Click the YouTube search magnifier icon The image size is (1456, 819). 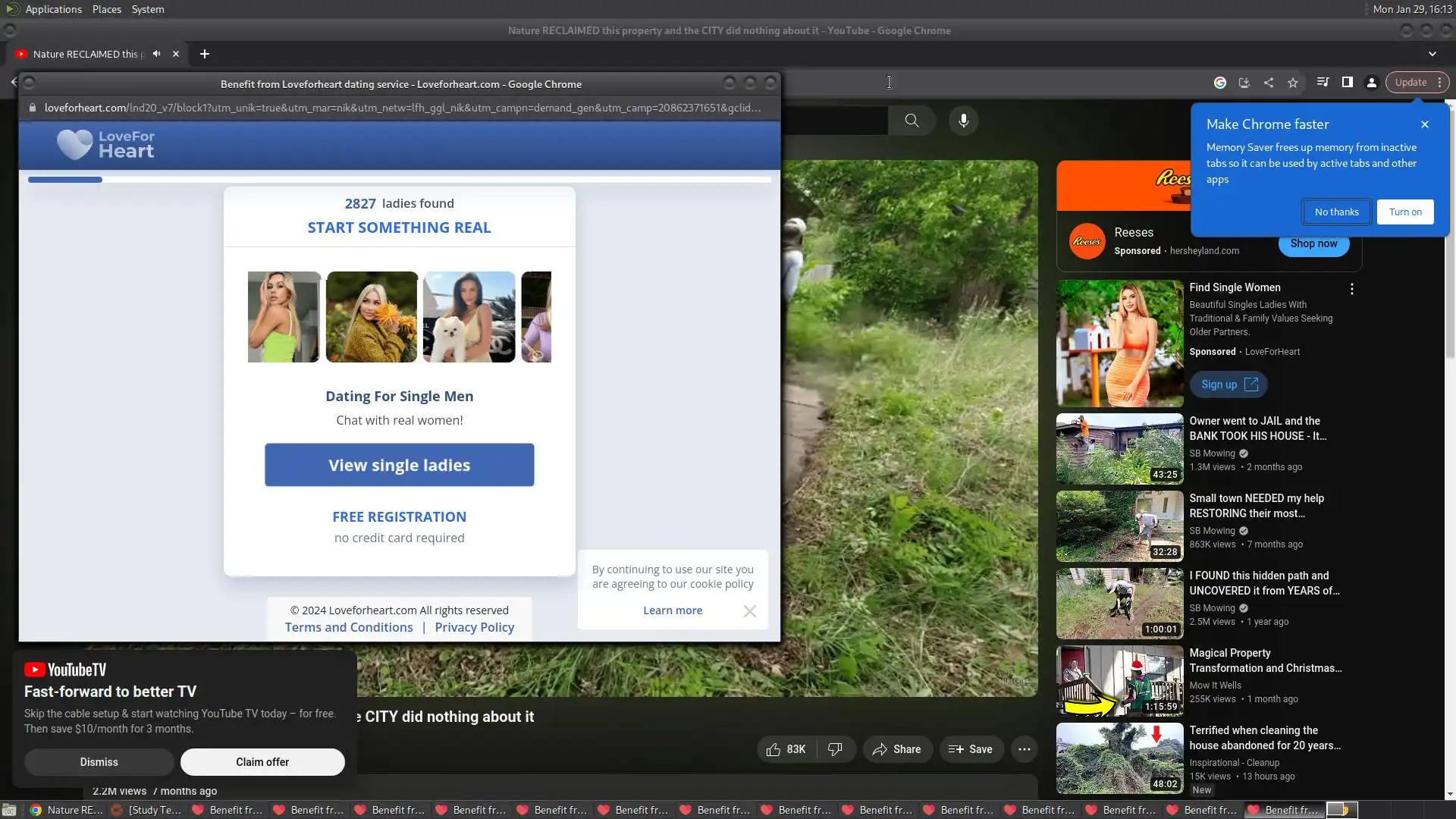tap(912, 121)
